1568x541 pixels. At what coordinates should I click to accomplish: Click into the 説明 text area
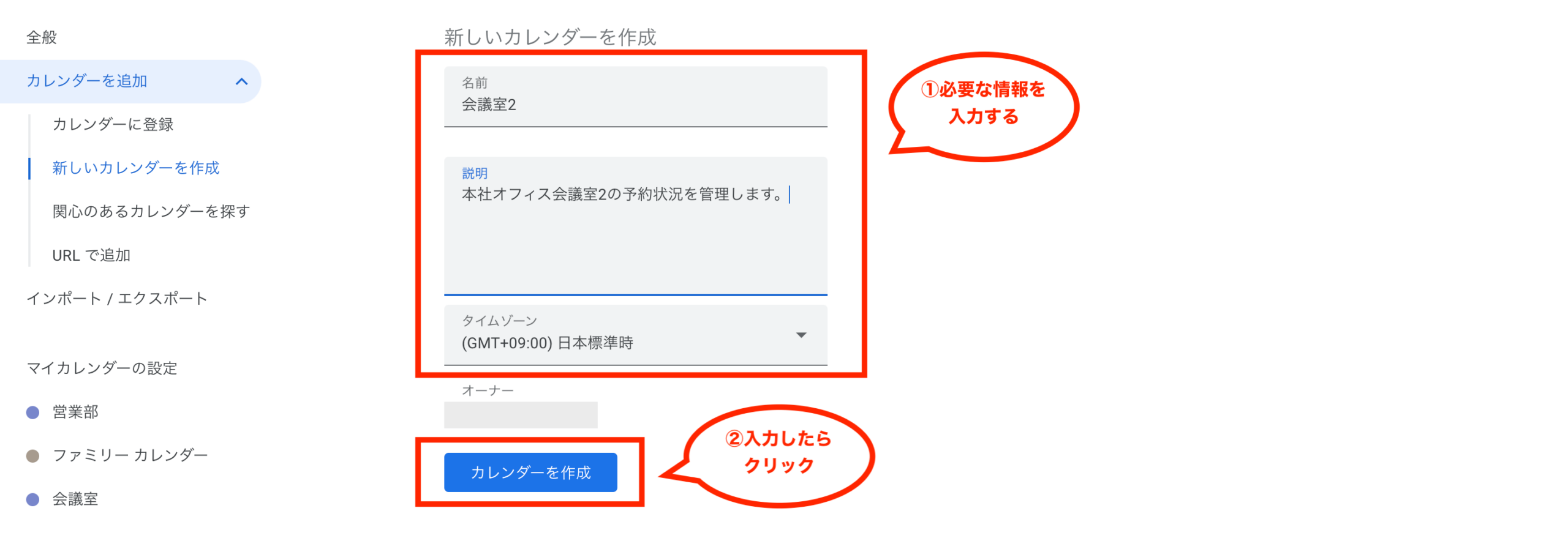point(635,226)
